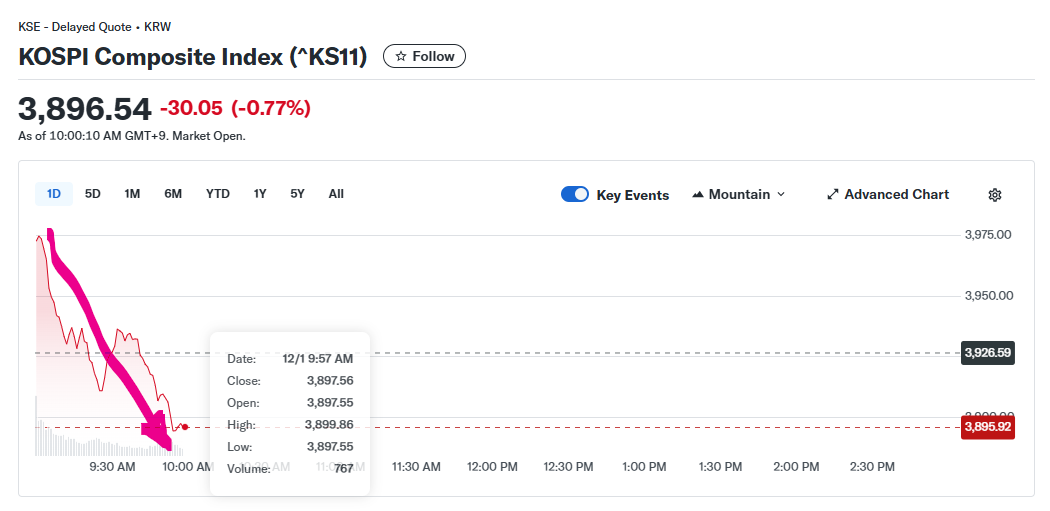Click the 12:00 PM axis label
Image resolution: width=1050 pixels, height=511 pixels.
tap(492, 467)
